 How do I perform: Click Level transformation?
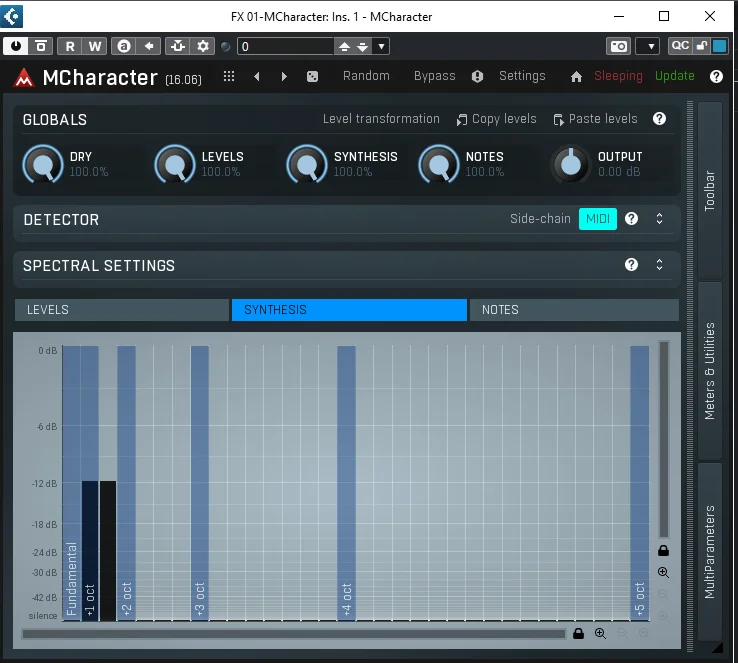[x=381, y=119]
